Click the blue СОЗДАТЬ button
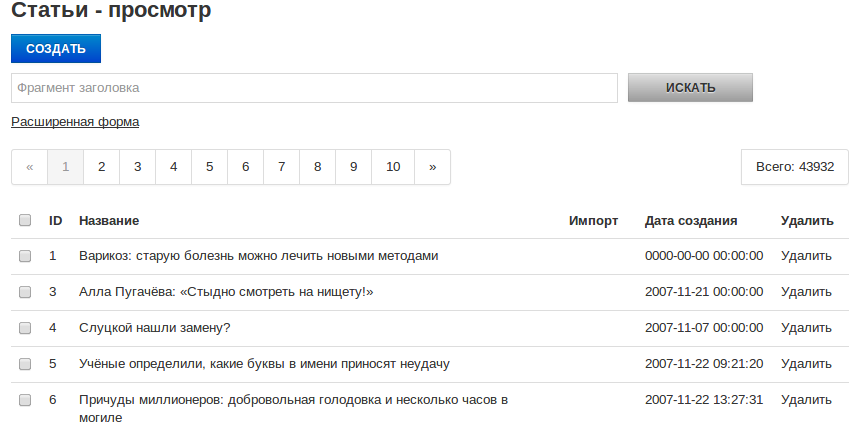This screenshot has height=433, width=849. pos(56,49)
